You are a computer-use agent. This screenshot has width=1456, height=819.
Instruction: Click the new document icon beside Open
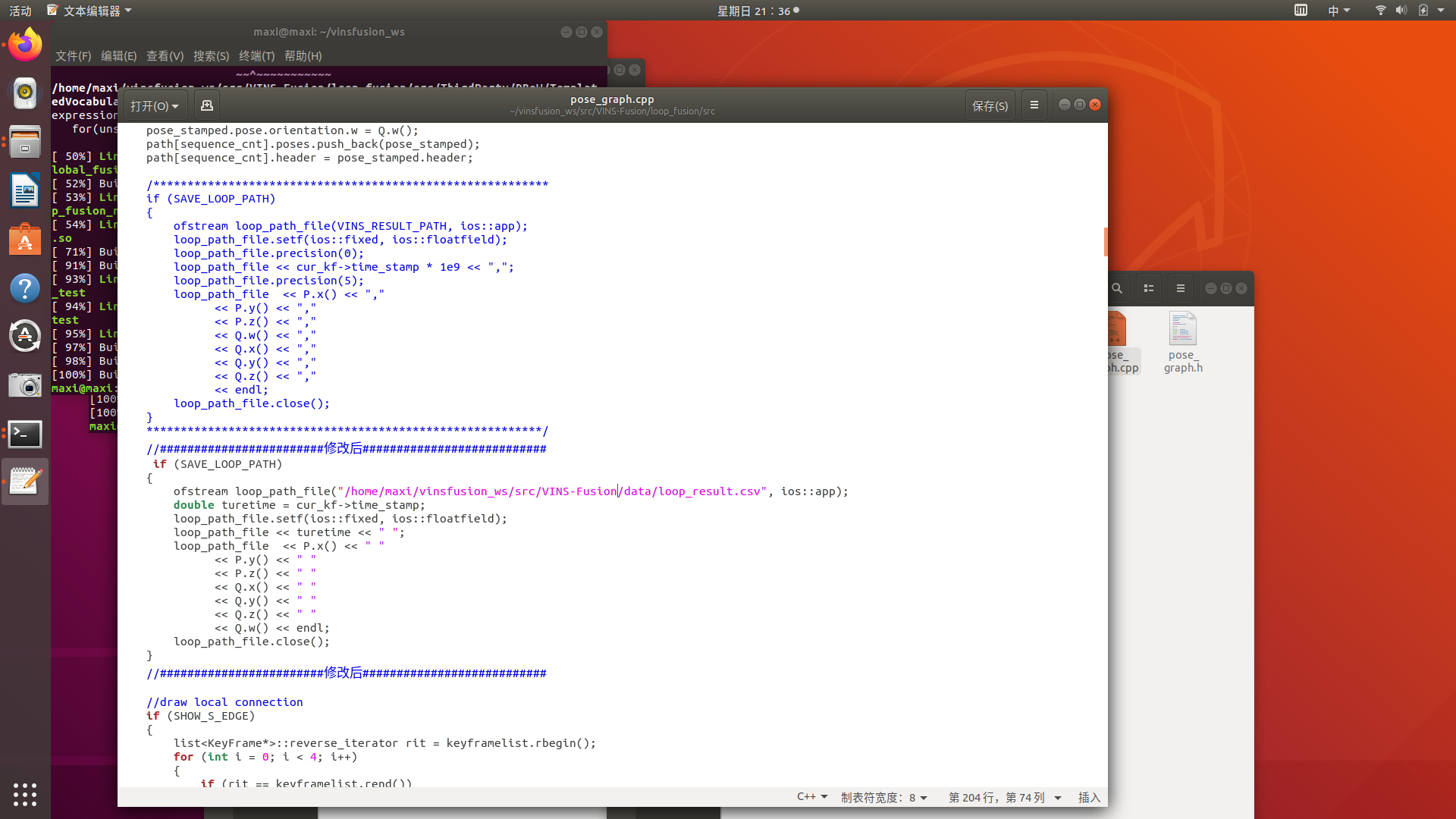(206, 105)
